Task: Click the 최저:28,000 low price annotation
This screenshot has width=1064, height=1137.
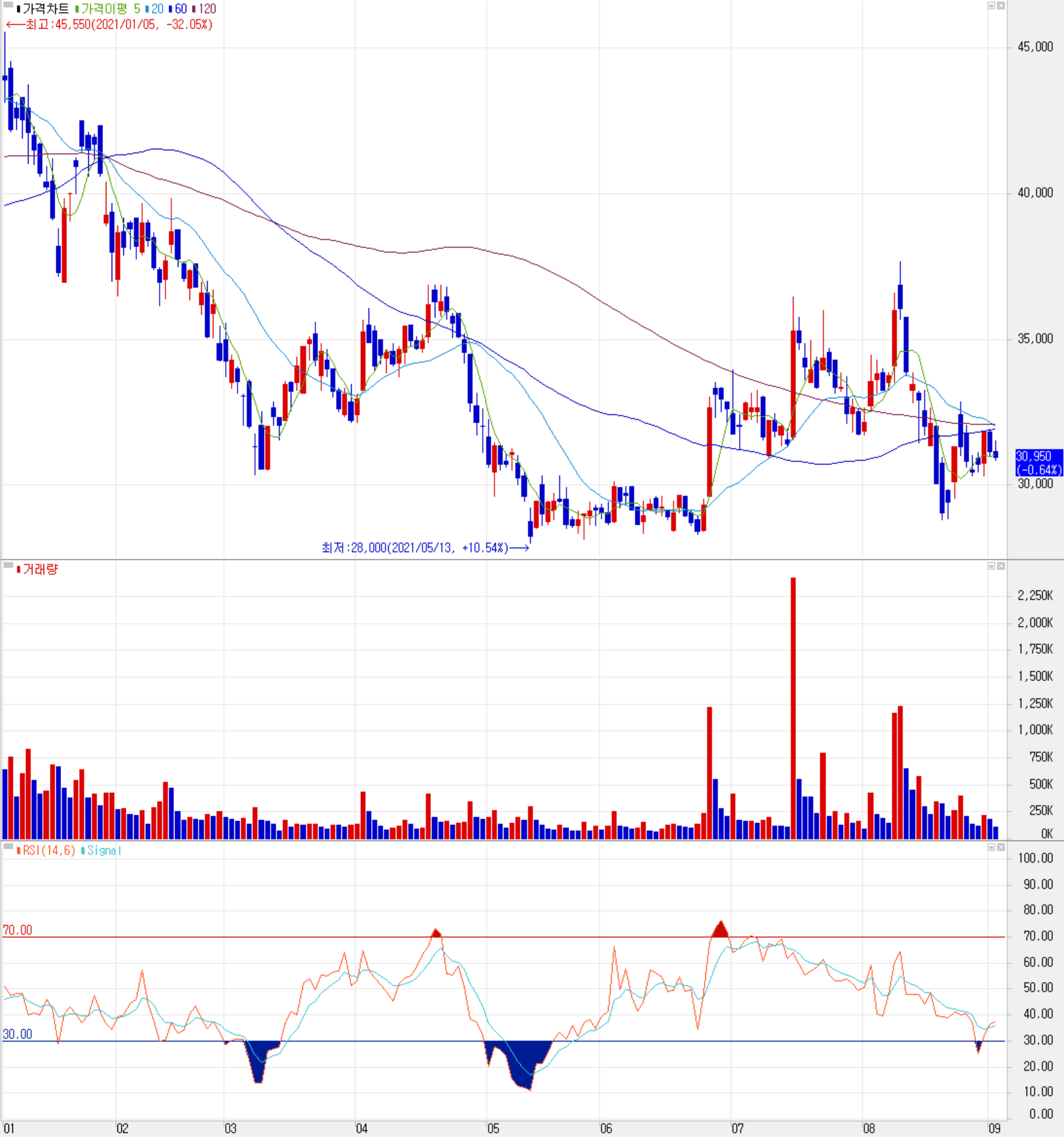Action: pyautogui.click(x=426, y=548)
